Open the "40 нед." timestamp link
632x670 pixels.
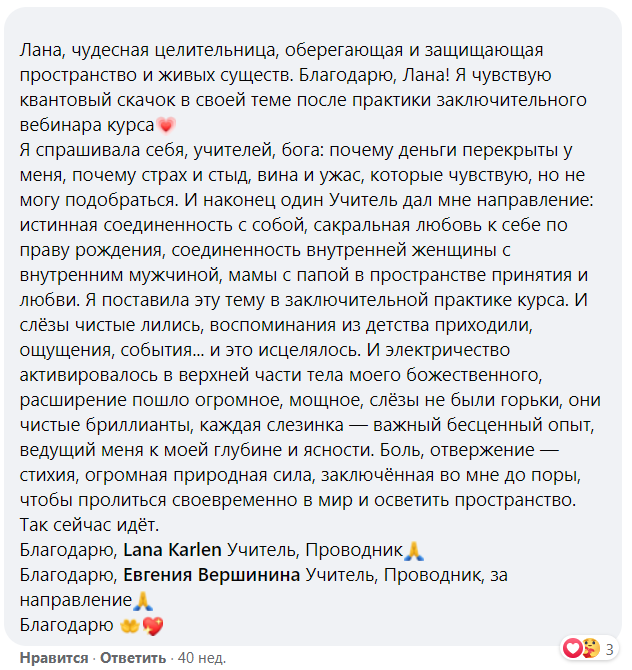[201, 658]
